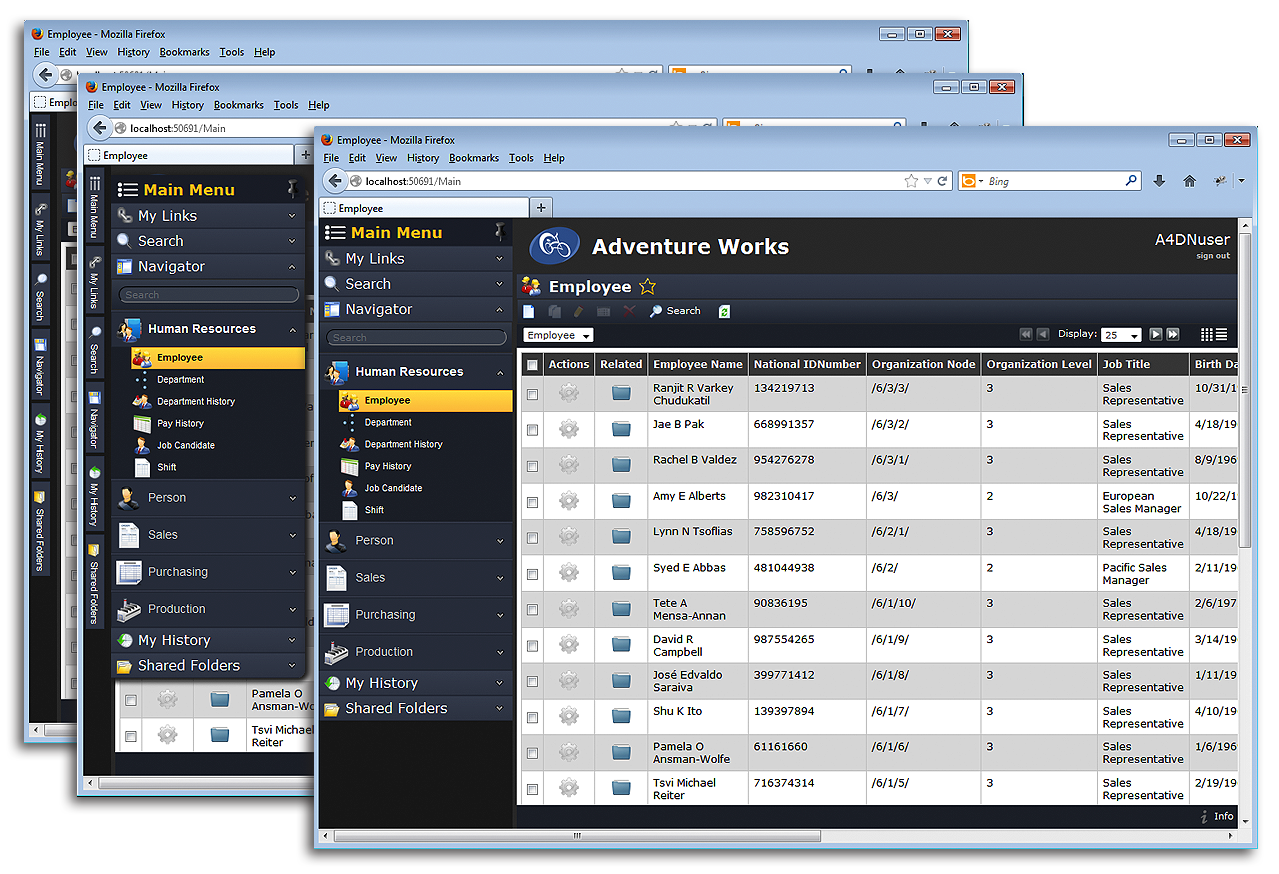The image size is (1279, 874).
Task: Open Department History in front window navigator
Action: (404, 444)
